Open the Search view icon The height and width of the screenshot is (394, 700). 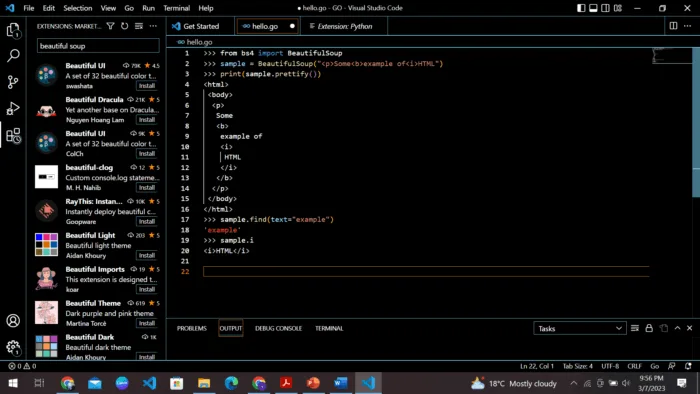(x=13, y=56)
